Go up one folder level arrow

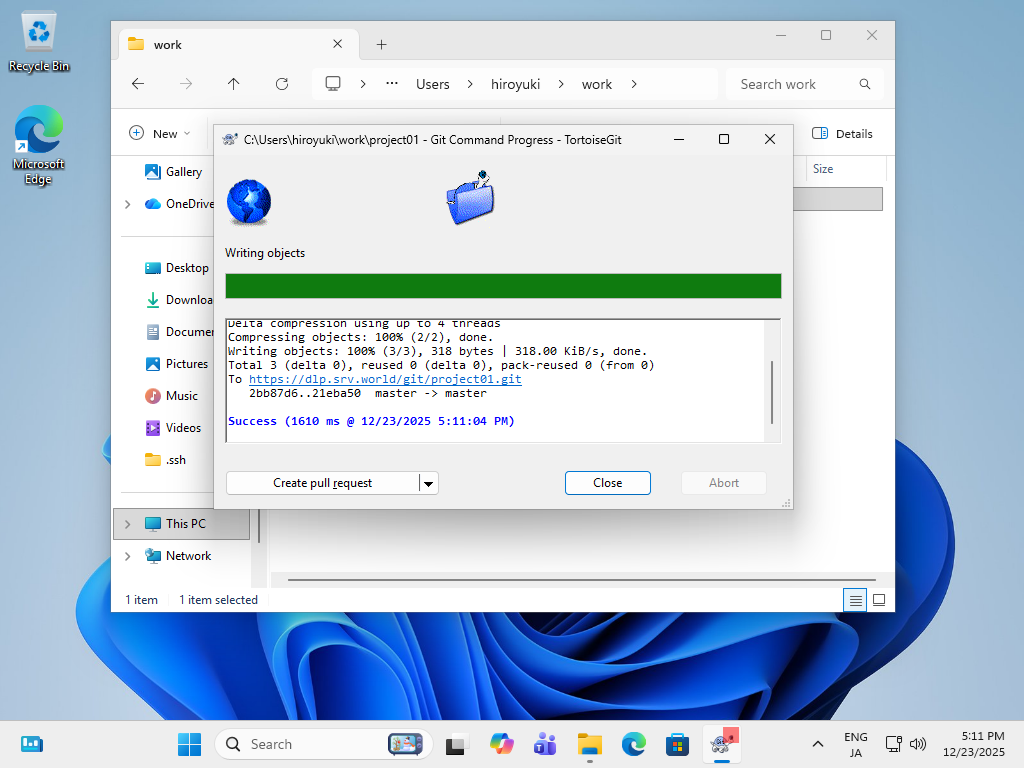tap(234, 84)
